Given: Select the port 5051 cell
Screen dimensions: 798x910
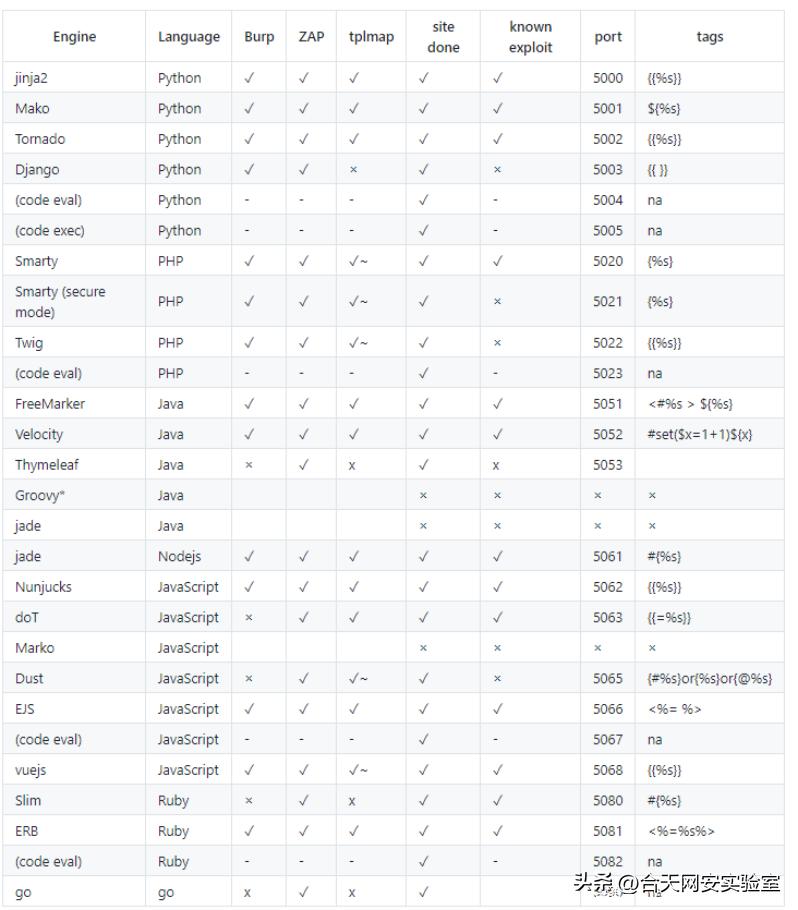Looking at the screenshot, I should coord(607,404).
